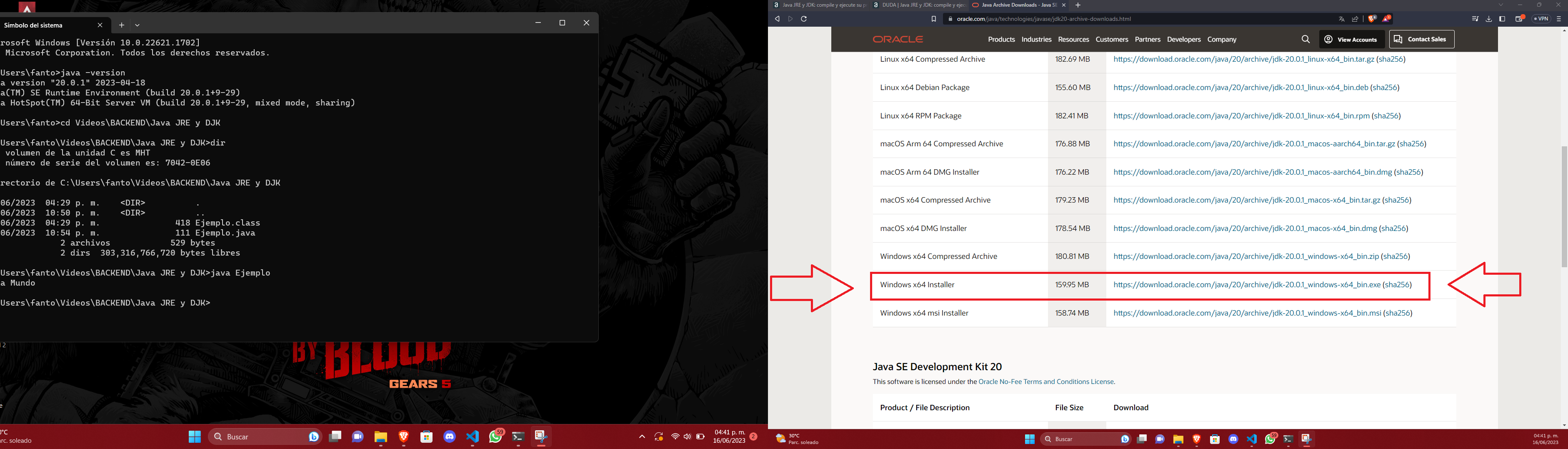Image resolution: width=1568 pixels, height=449 pixels.
Task: Open the Oracle No-Fee Terms and Conditions License
Action: click(x=1046, y=382)
